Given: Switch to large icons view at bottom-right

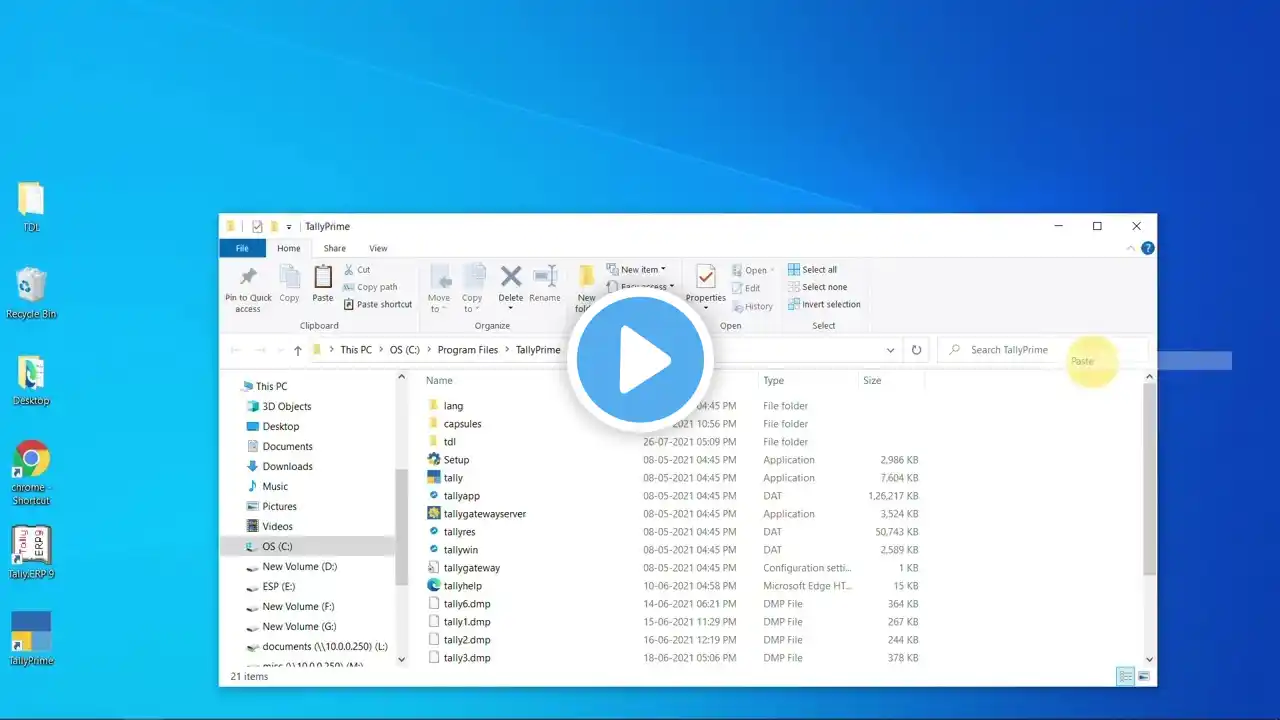Looking at the screenshot, I should tap(1144, 677).
